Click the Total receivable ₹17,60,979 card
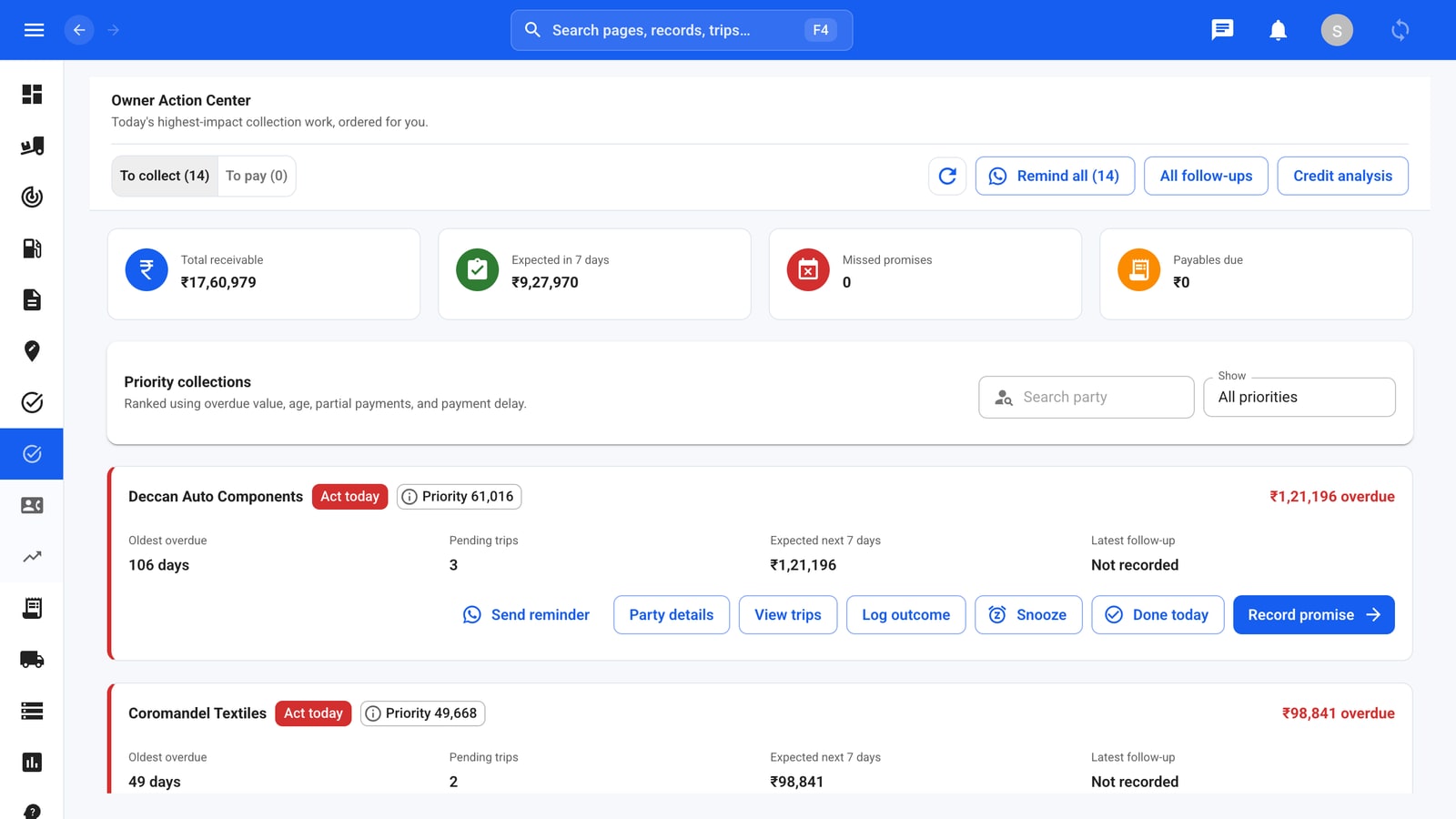The image size is (1456, 819). pos(264,274)
